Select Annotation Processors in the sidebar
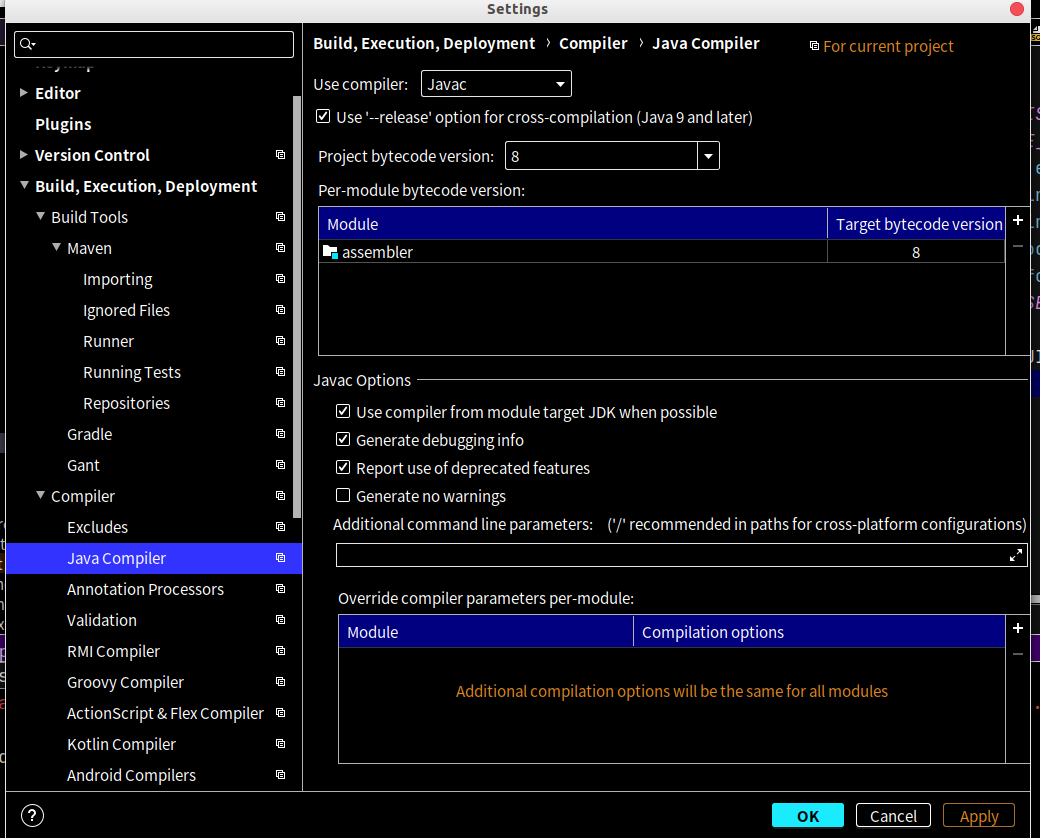The width and height of the screenshot is (1040, 838). (x=147, y=589)
